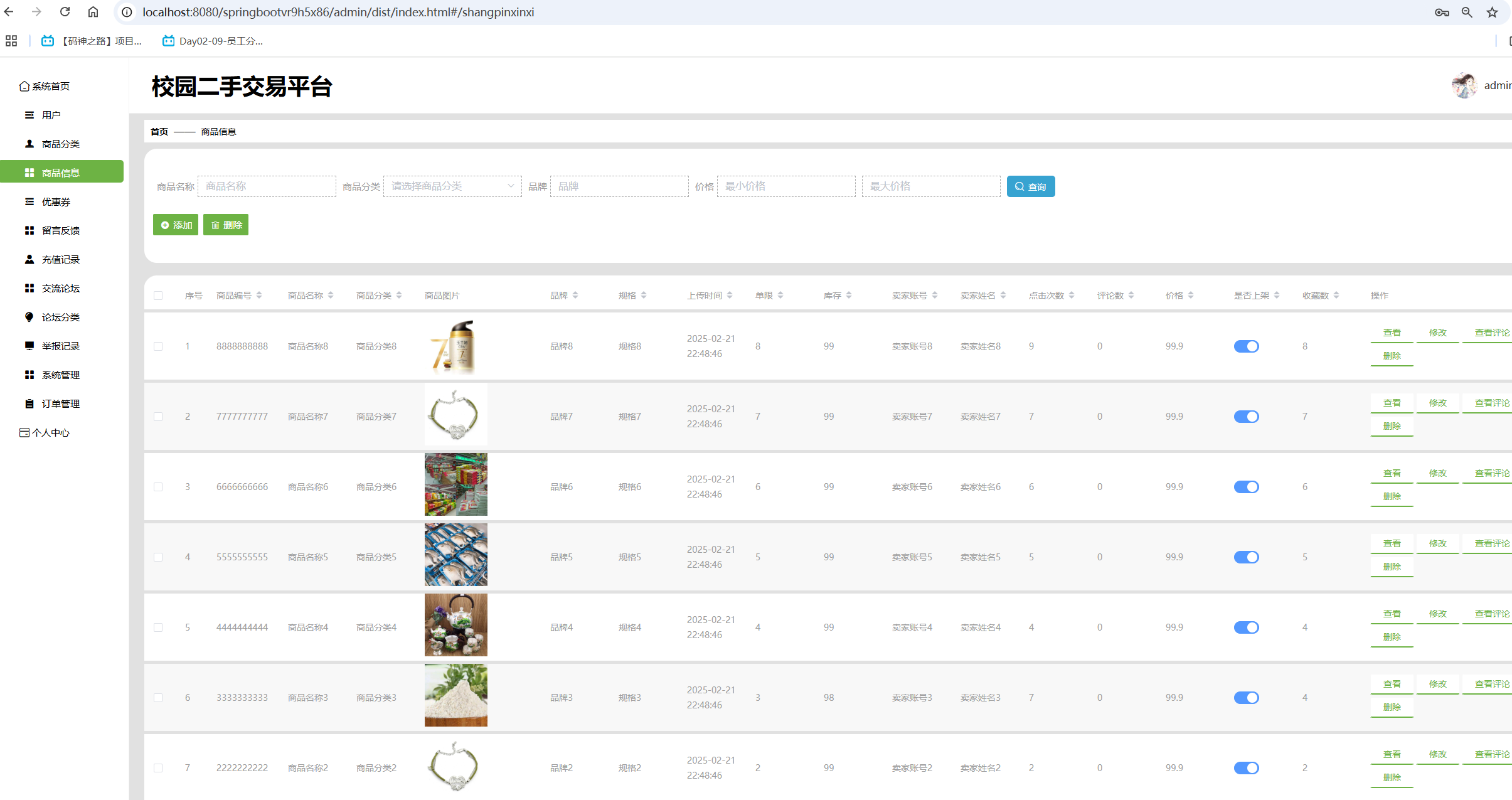Bookmark this page with the star icon
The height and width of the screenshot is (800, 1512).
[x=1492, y=12]
